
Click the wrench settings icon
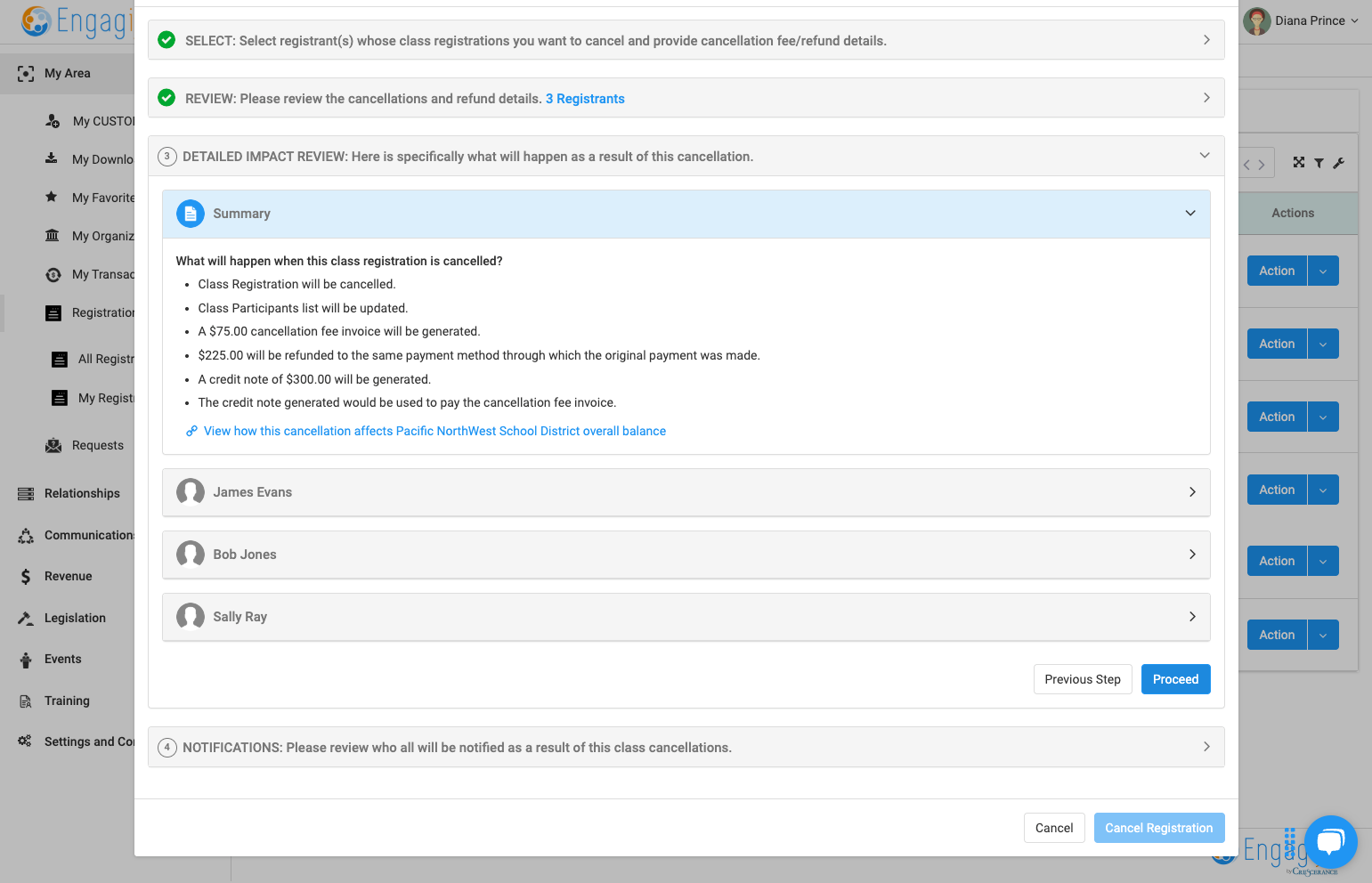pos(1338,163)
